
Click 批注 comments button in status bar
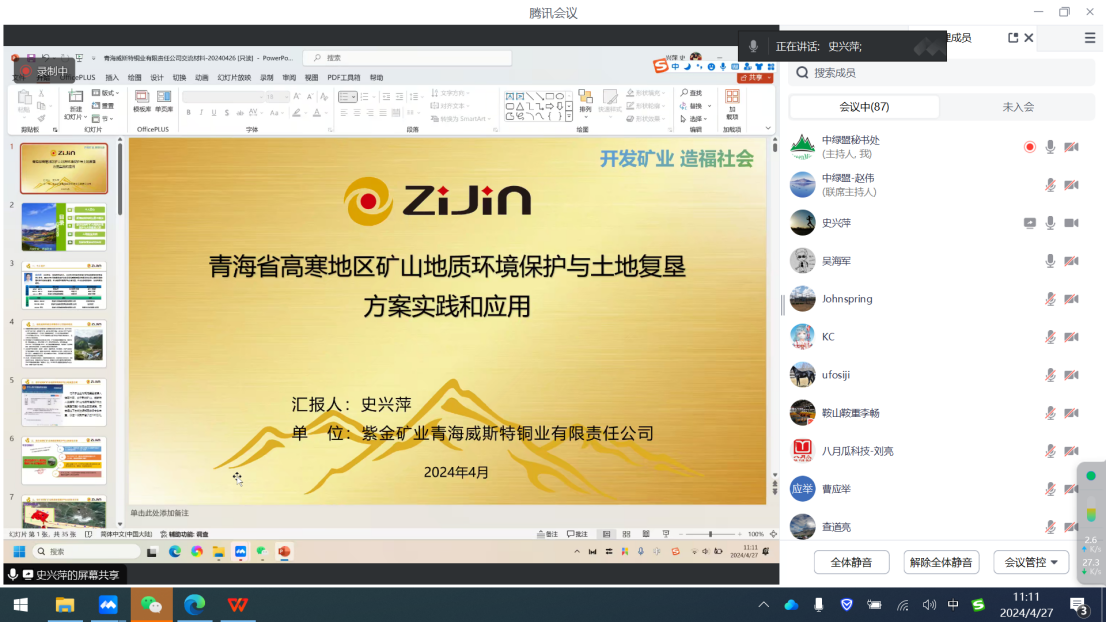coord(577,534)
